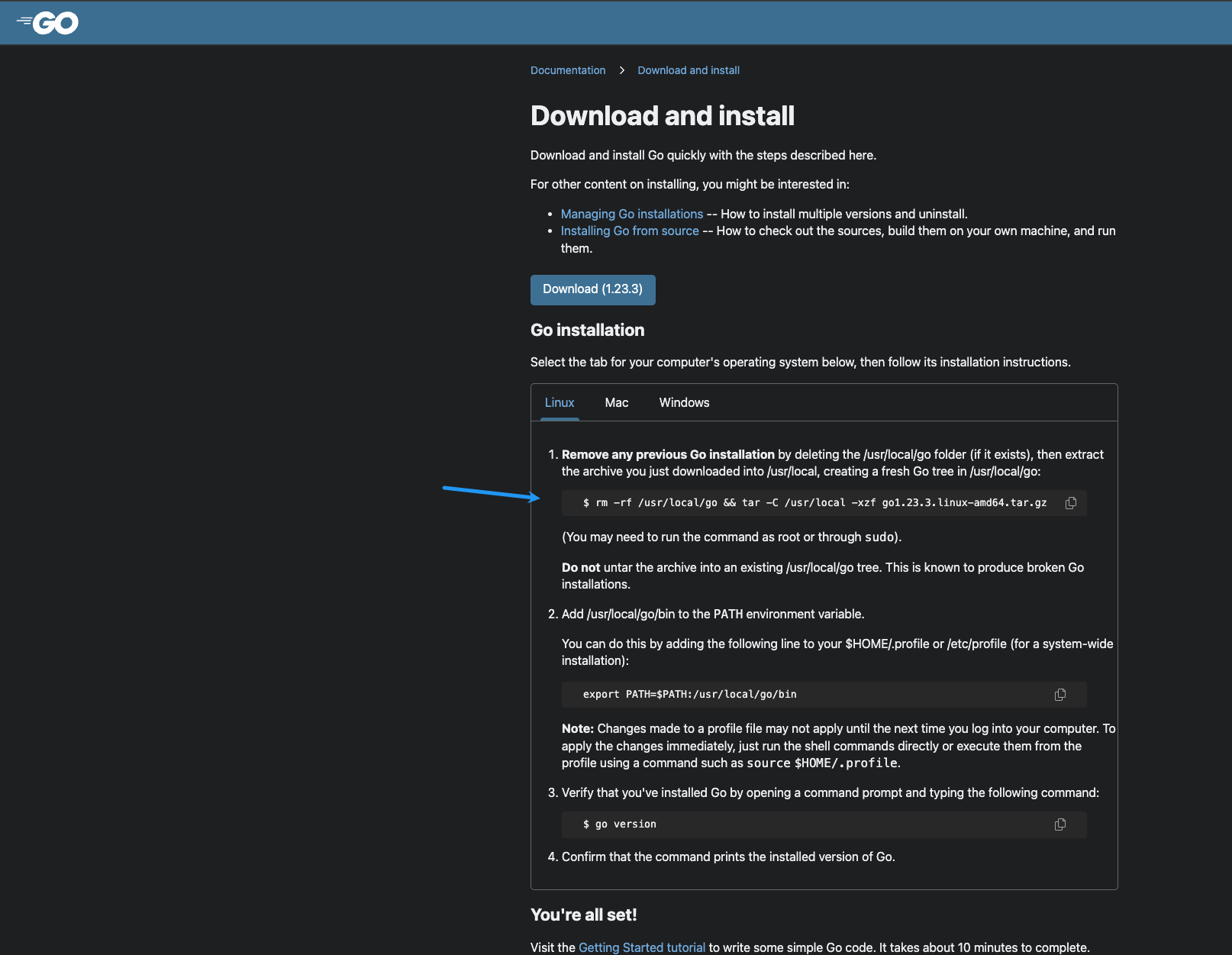The image size is (1232, 955).
Task: Switch to the Mac tab
Action: (616, 402)
